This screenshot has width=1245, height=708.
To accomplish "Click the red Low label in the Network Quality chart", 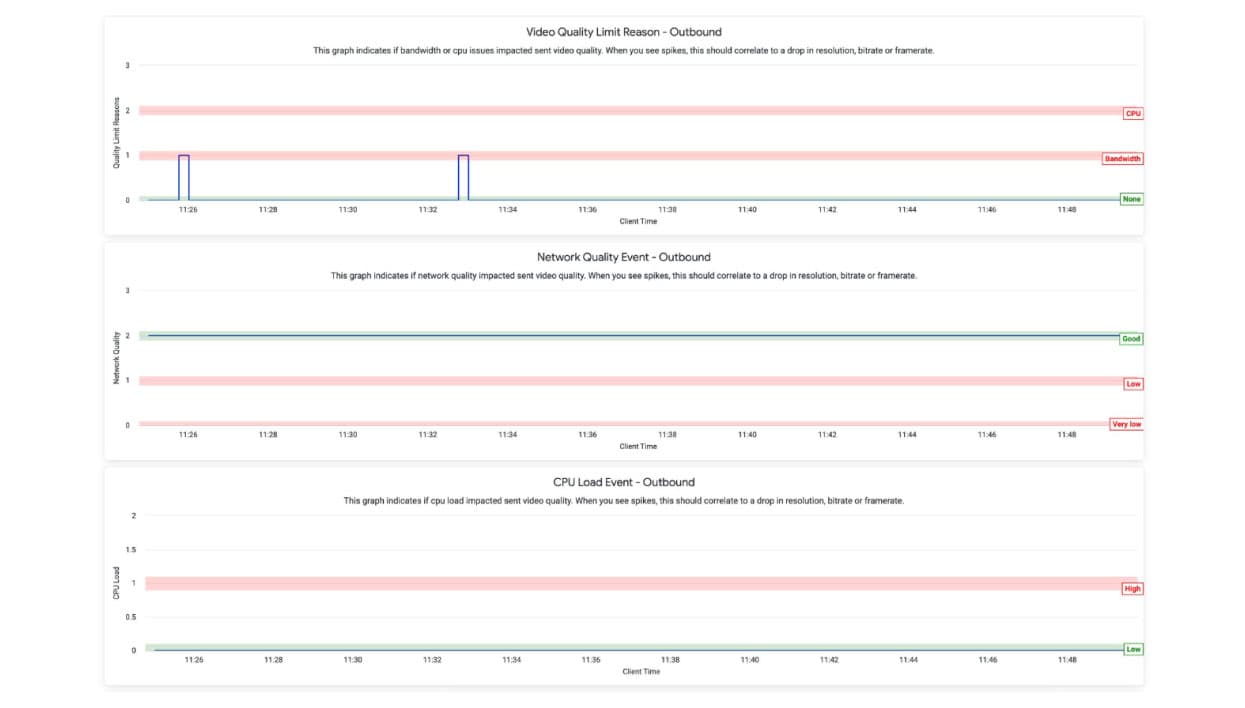I will click(x=1133, y=383).
